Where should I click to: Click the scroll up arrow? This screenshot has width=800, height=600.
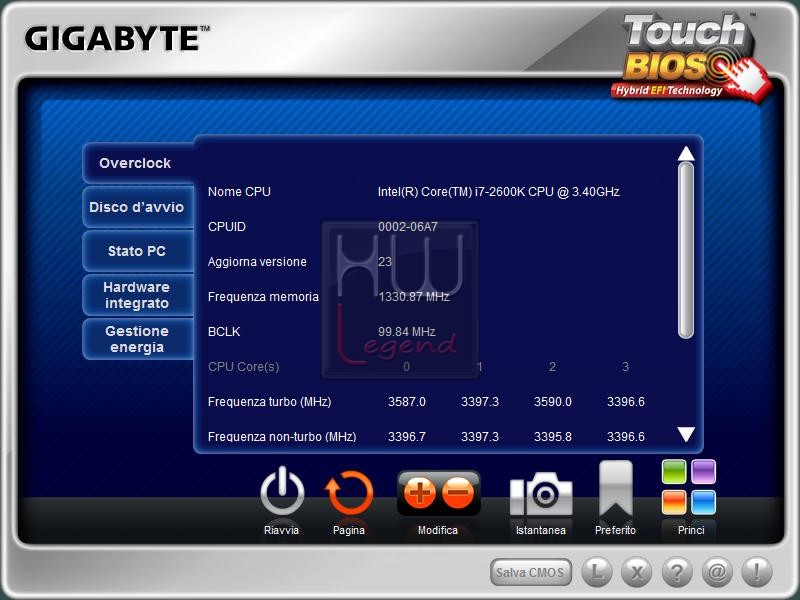(x=686, y=153)
